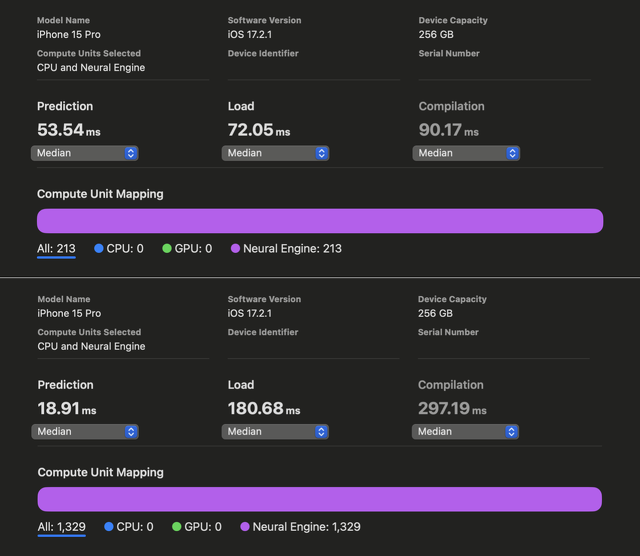
Task: Select the "All: 213" filter tab
Action: pos(56,249)
